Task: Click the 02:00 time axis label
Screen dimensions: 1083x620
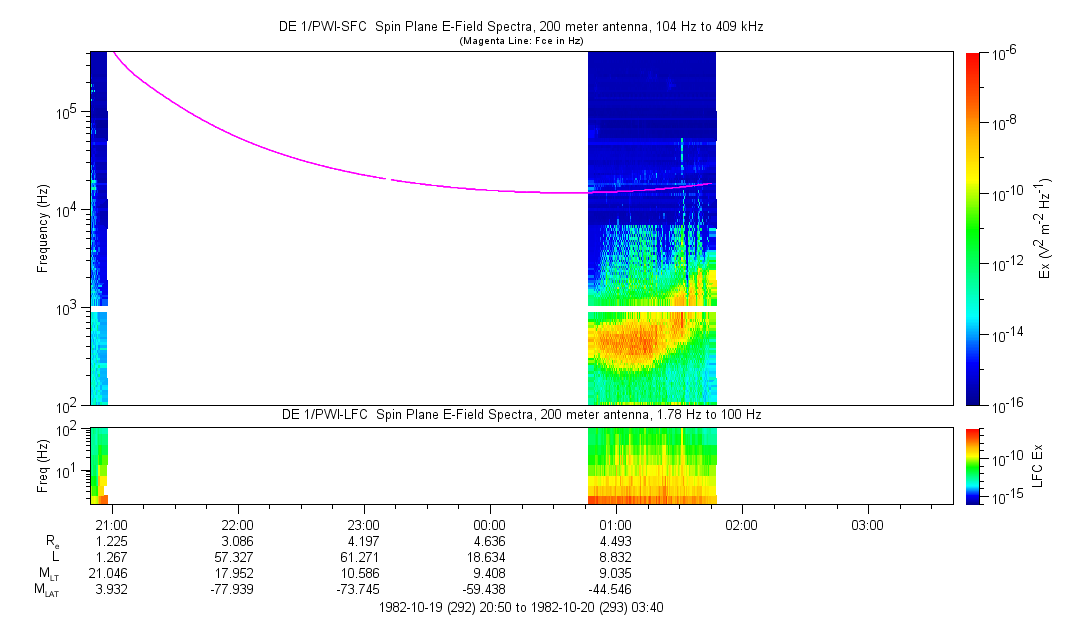Action: pyautogui.click(x=741, y=525)
